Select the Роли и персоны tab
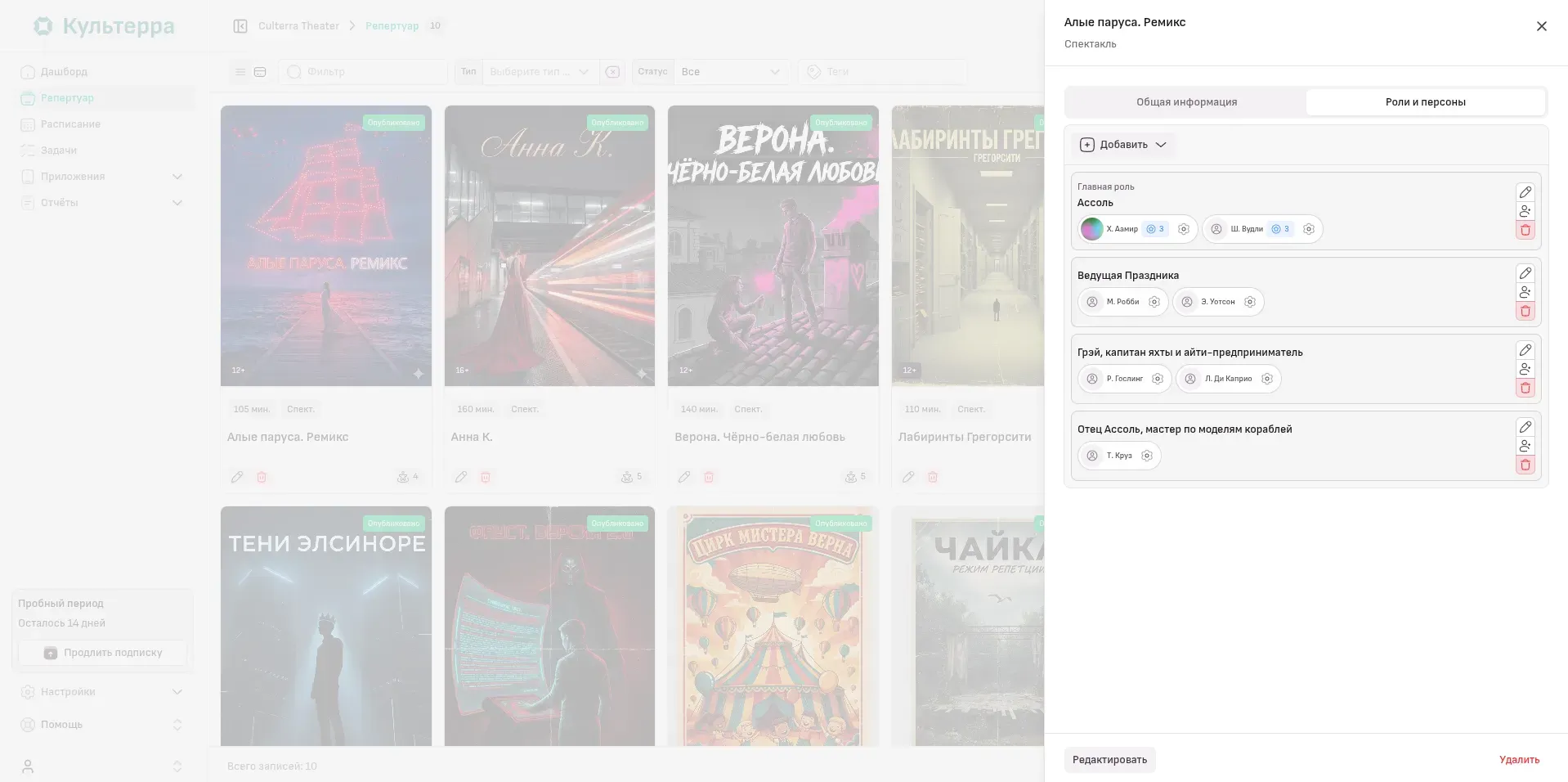The width and height of the screenshot is (1568, 782). pyautogui.click(x=1425, y=102)
